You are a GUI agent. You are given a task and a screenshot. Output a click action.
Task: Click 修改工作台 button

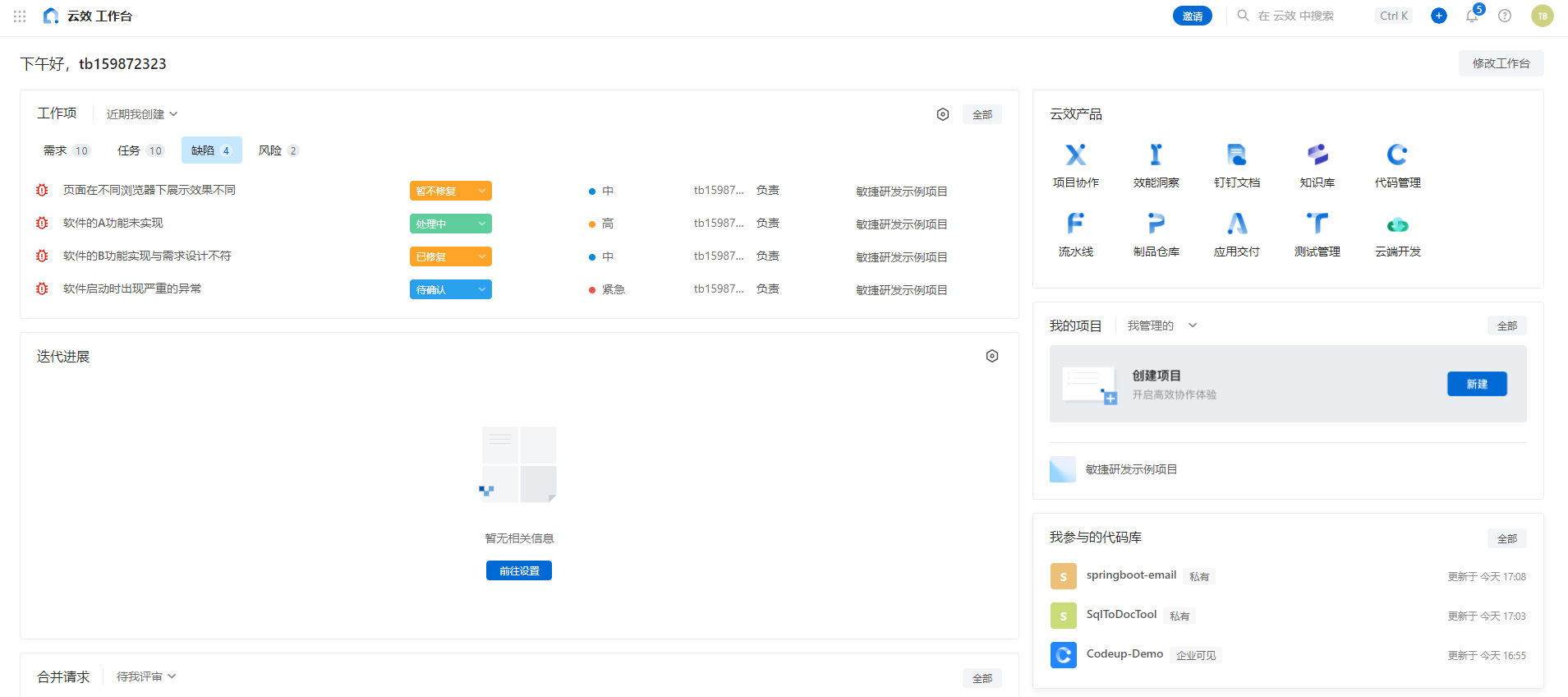(1501, 63)
